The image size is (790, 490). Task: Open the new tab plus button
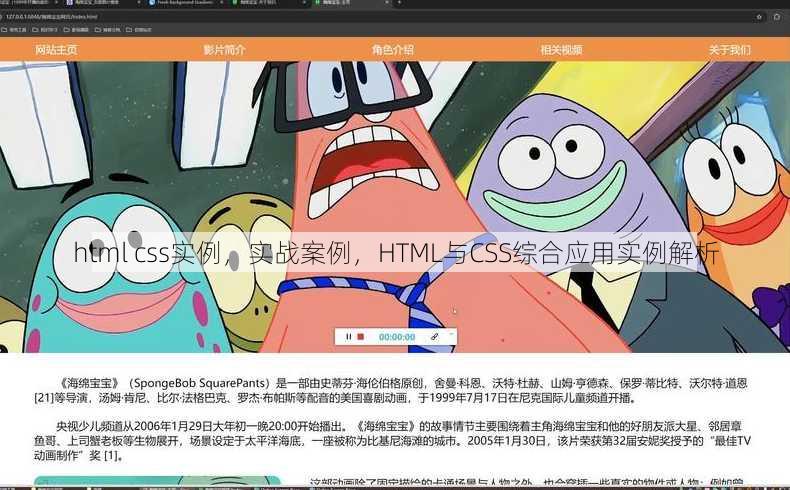pos(399,3)
